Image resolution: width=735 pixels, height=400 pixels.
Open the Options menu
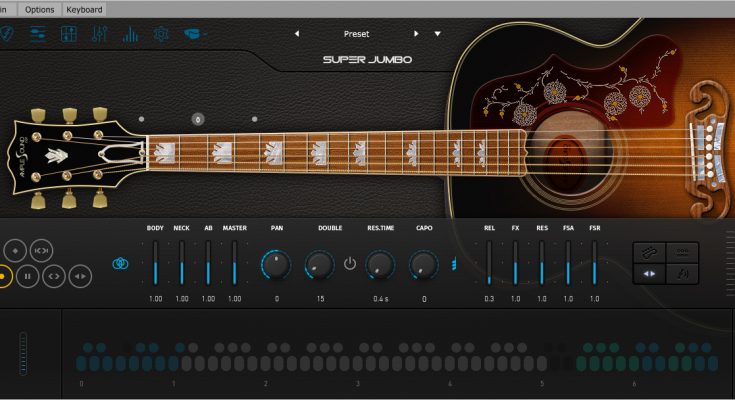(39, 9)
